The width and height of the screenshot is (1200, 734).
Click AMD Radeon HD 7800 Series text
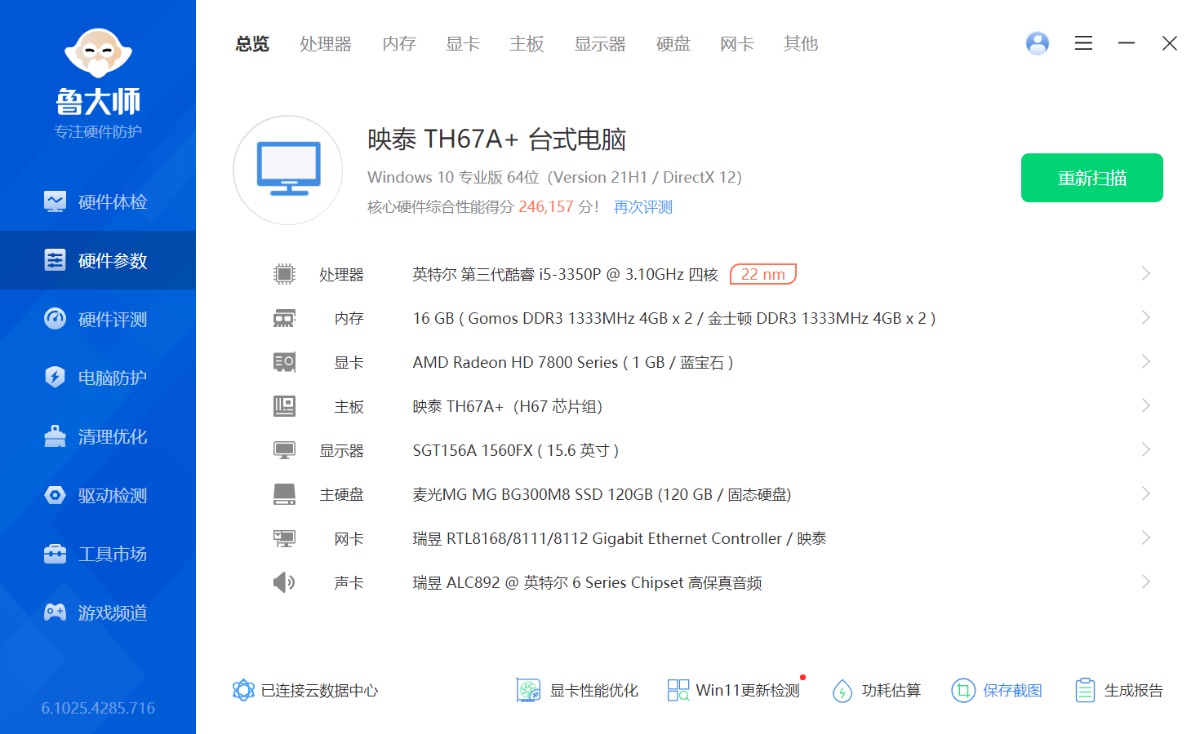tap(573, 362)
